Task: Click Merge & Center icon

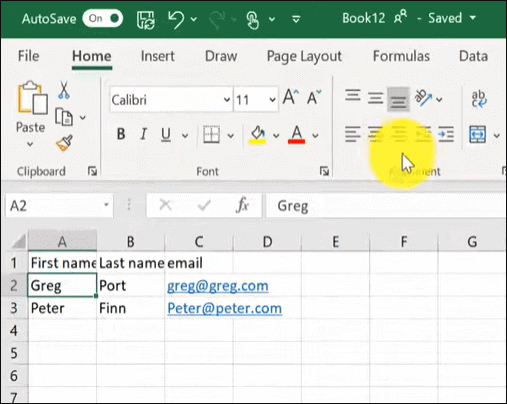Action: click(x=477, y=134)
